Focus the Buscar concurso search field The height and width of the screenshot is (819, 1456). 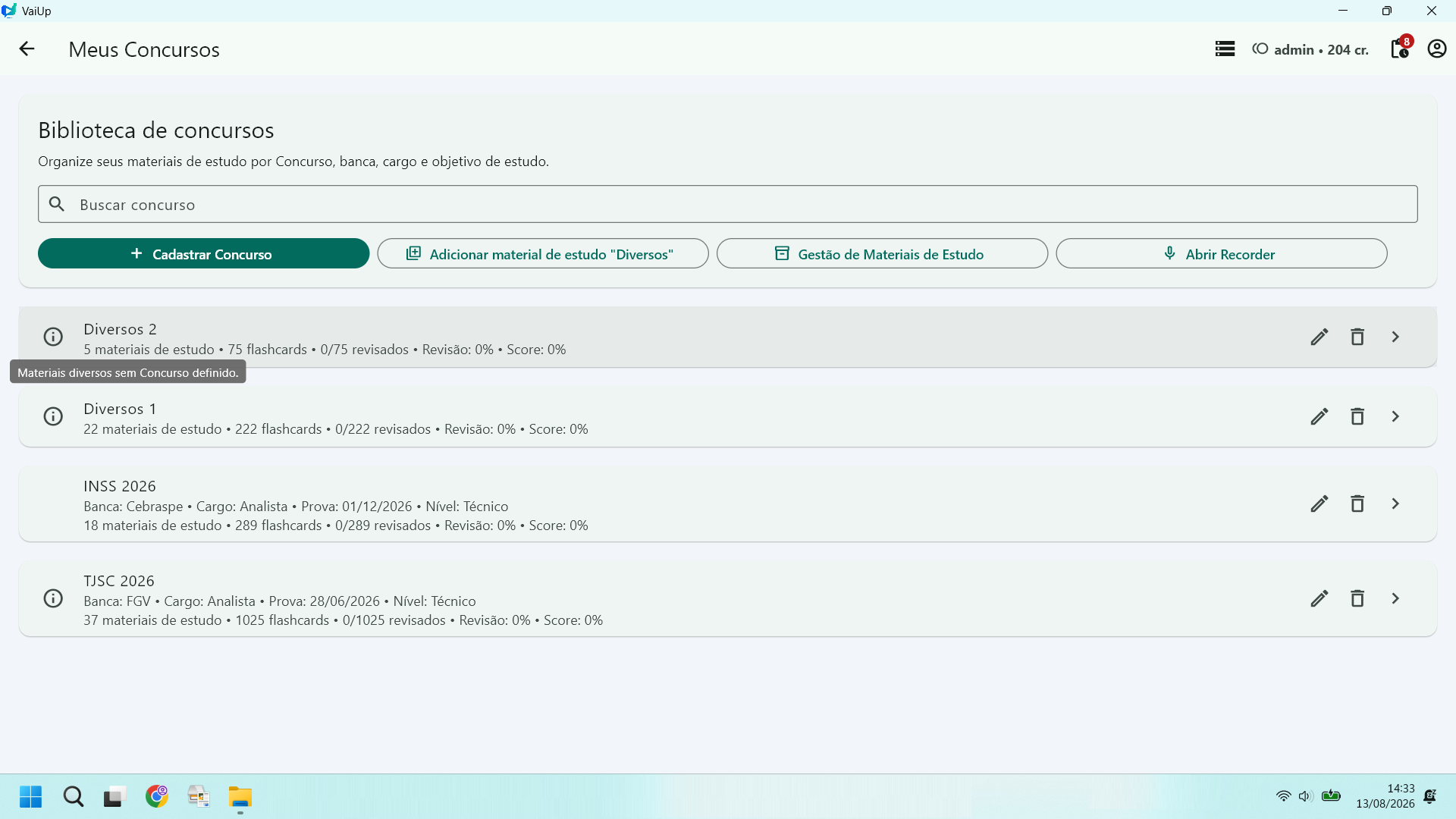(x=728, y=204)
